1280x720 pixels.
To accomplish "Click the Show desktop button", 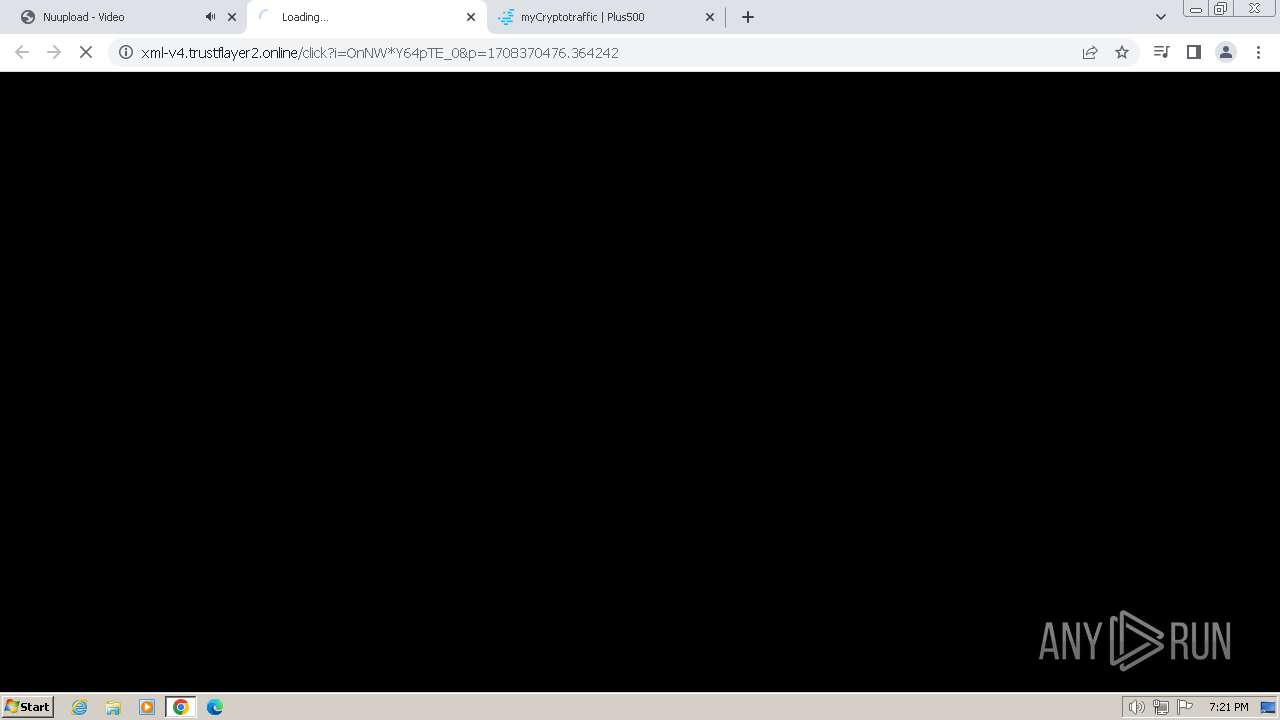I will click(x=1269, y=707).
